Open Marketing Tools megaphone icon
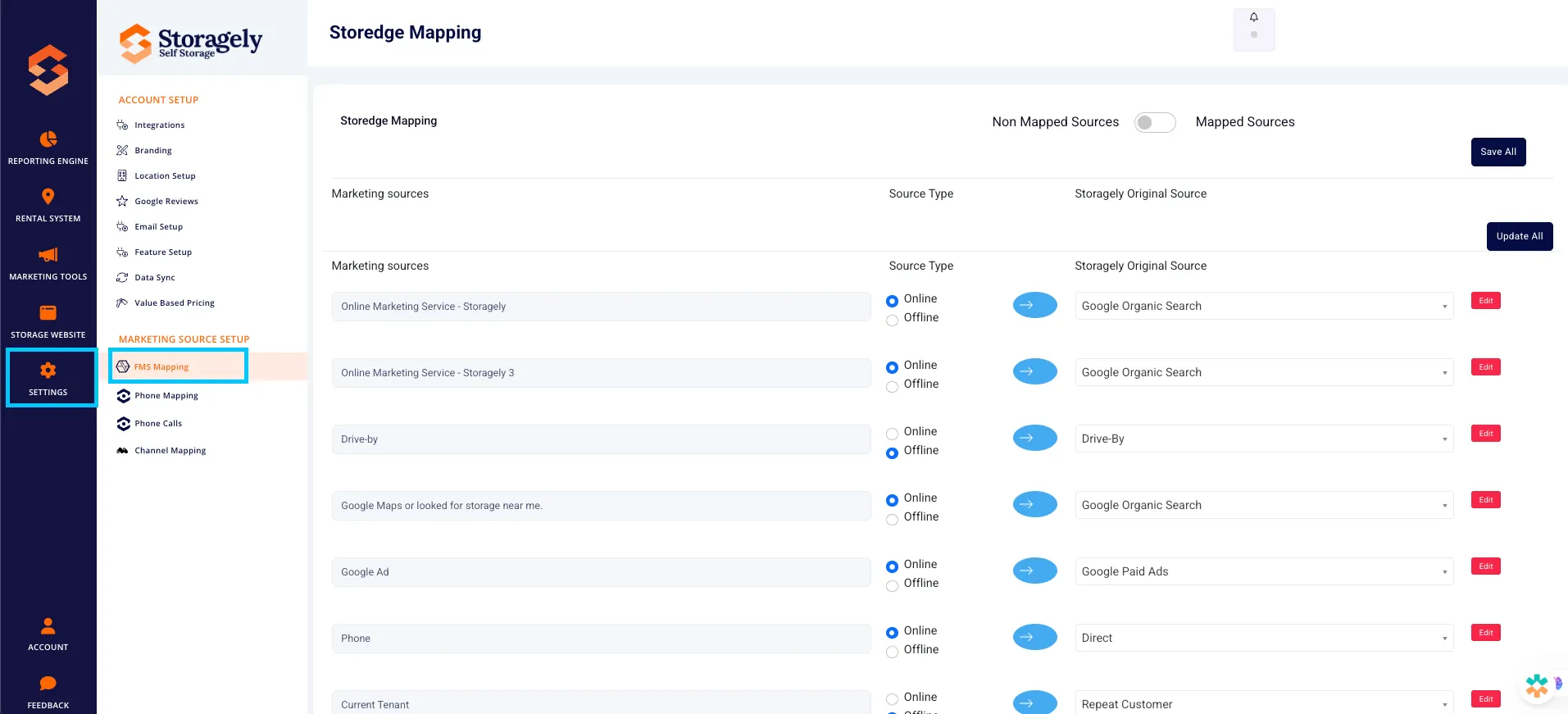This screenshot has width=1568, height=714. point(48,254)
